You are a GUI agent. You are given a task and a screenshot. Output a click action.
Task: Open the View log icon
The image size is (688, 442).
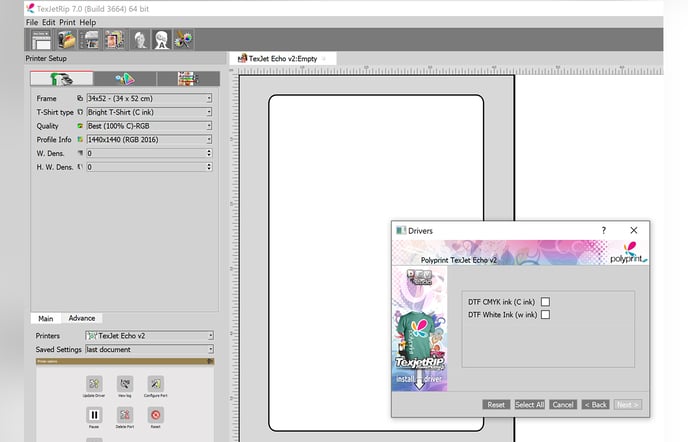tap(125, 384)
